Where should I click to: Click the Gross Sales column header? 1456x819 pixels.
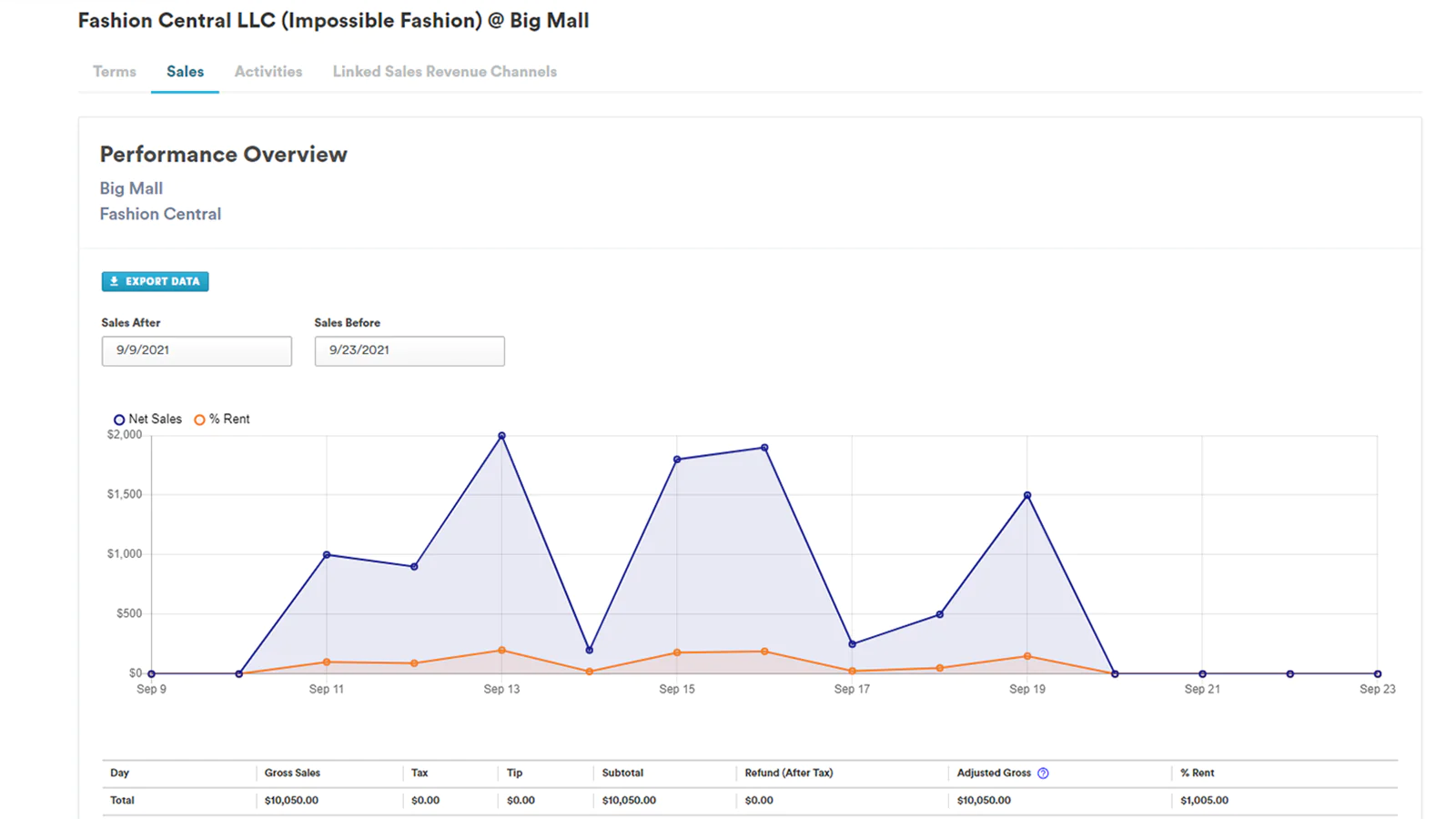tap(292, 773)
